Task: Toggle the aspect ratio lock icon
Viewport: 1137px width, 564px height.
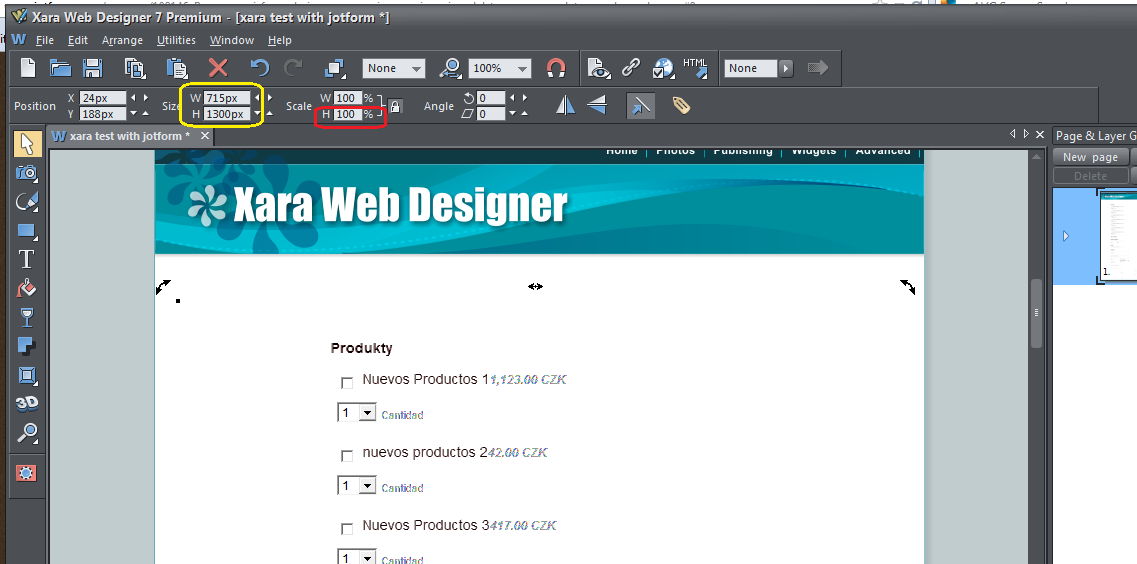Action: 395,106
